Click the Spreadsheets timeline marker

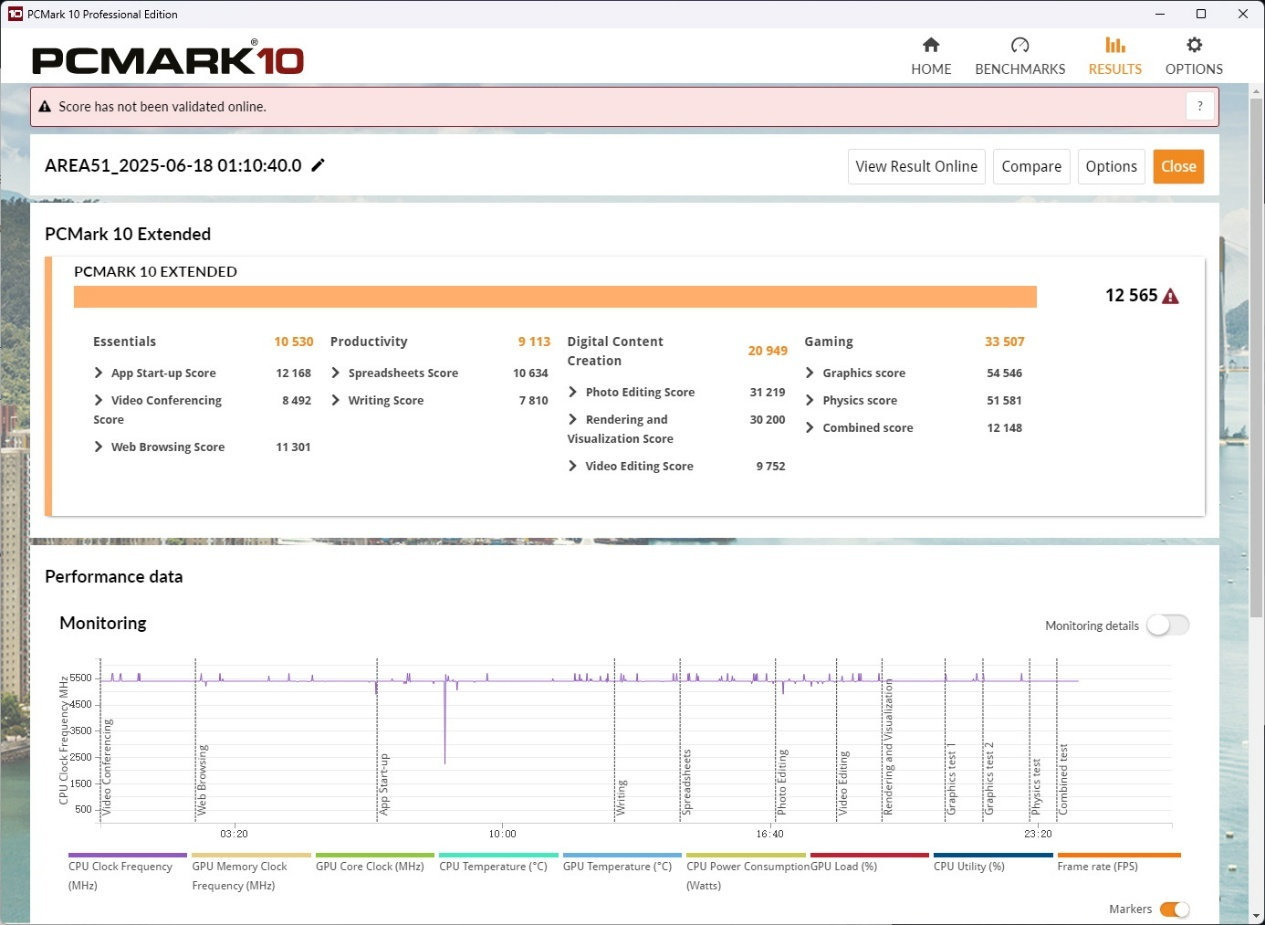(x=687, y=783)
